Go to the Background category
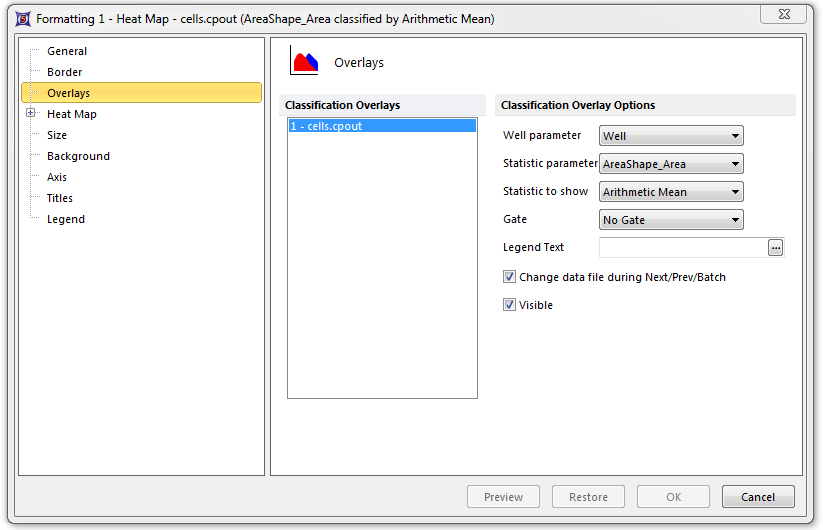This screenshot has width=823, height=530. [78, 156]
